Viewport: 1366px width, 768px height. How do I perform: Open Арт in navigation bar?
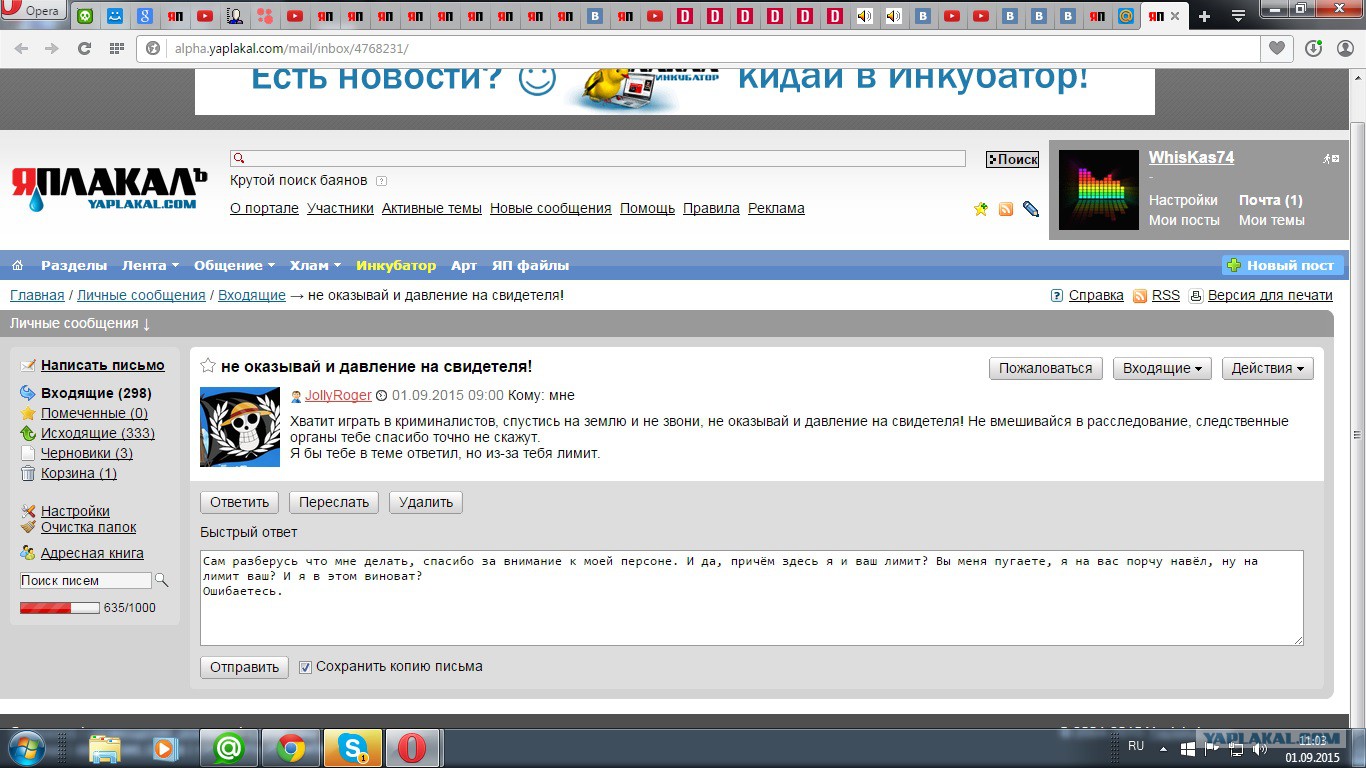tap(464, 265)
